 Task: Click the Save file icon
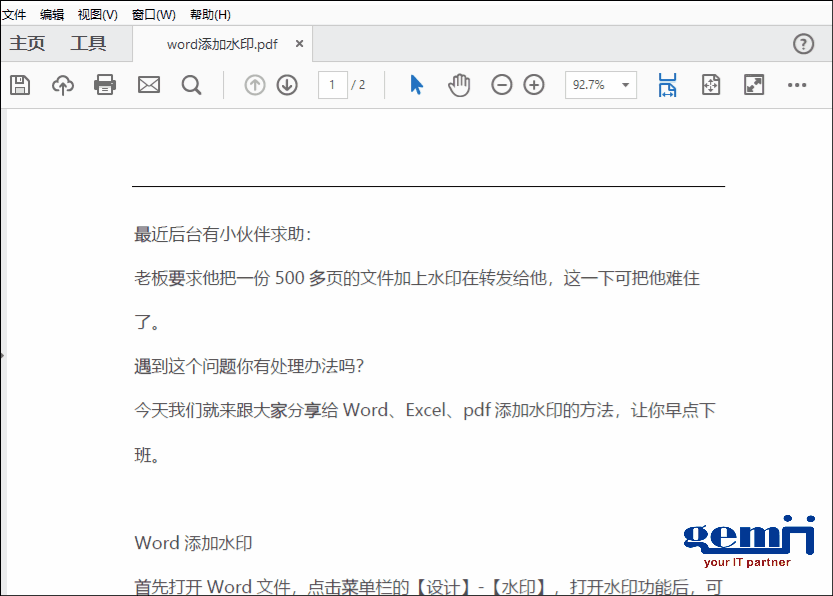20,85
